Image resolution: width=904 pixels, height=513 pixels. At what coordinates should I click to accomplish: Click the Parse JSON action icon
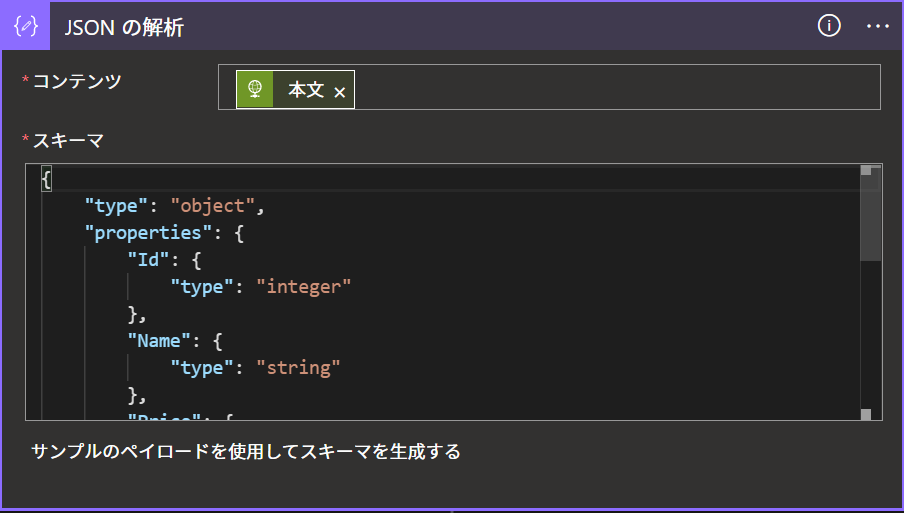25,26
